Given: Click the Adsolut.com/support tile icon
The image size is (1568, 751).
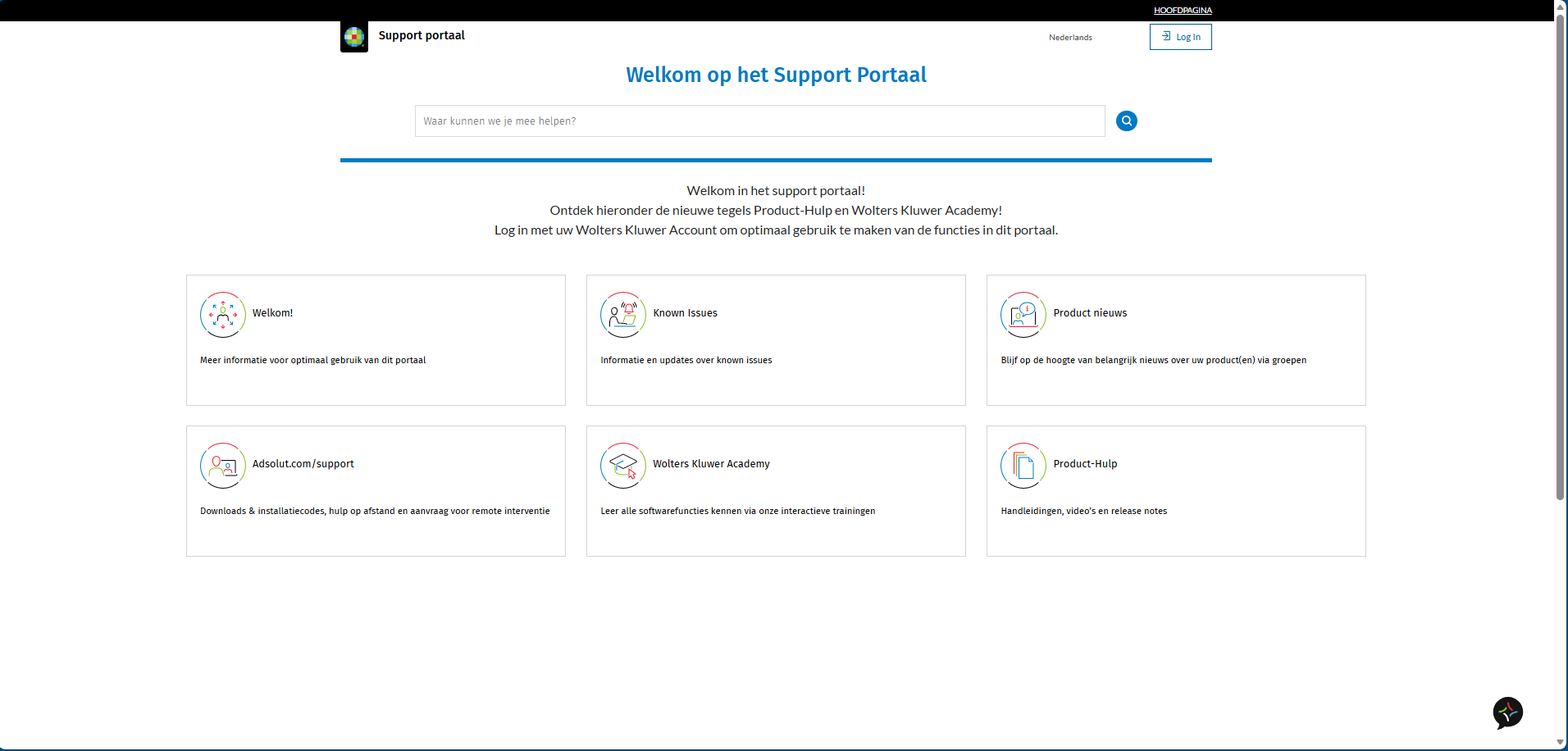Looking at the screenshot, I should tap(223, 466).
